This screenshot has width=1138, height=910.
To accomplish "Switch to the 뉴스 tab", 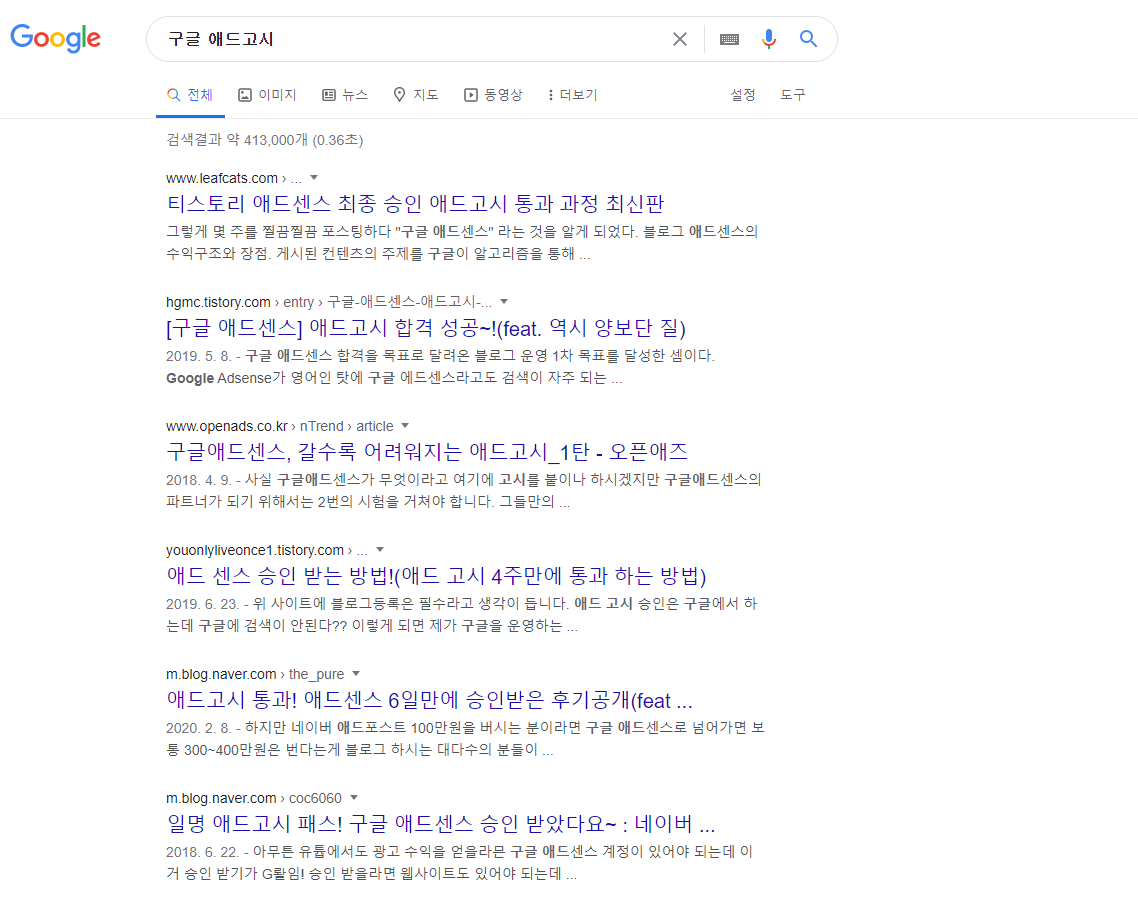I will pos(345,95).
